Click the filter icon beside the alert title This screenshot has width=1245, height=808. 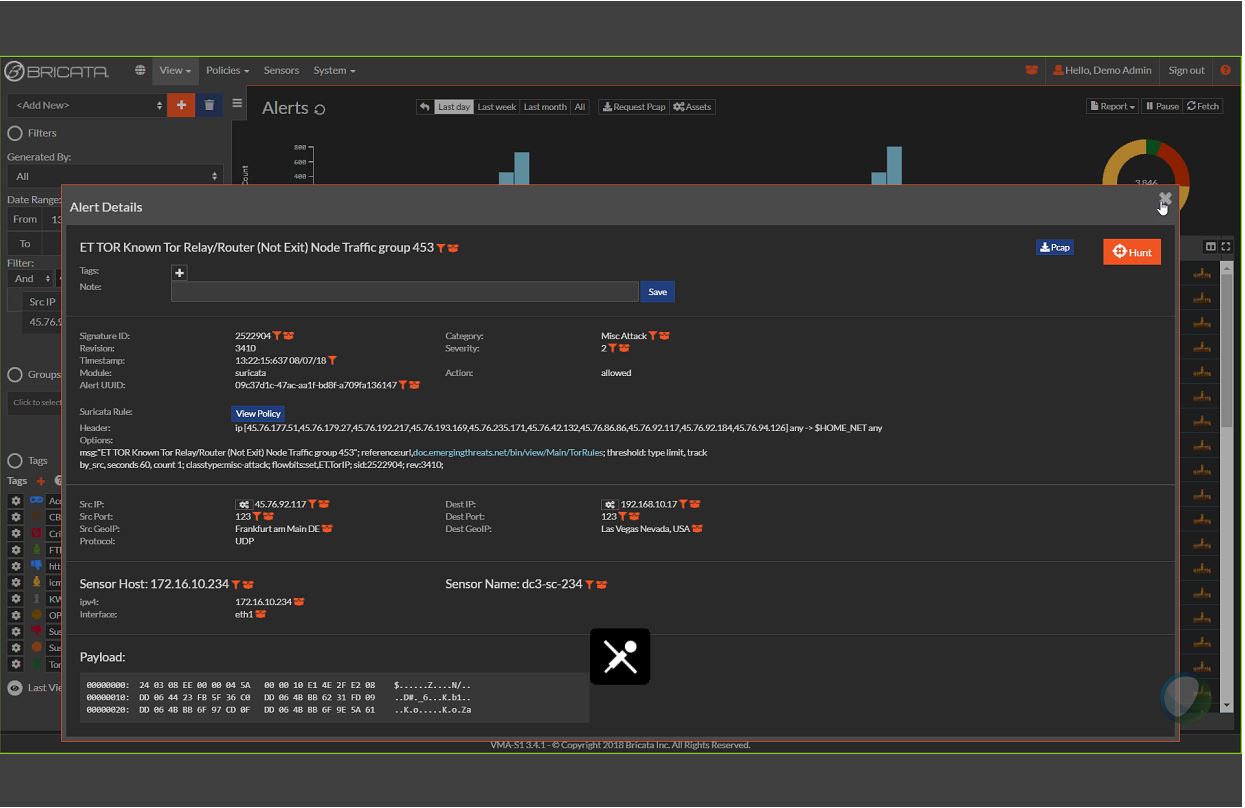click(x=441, y=248)
